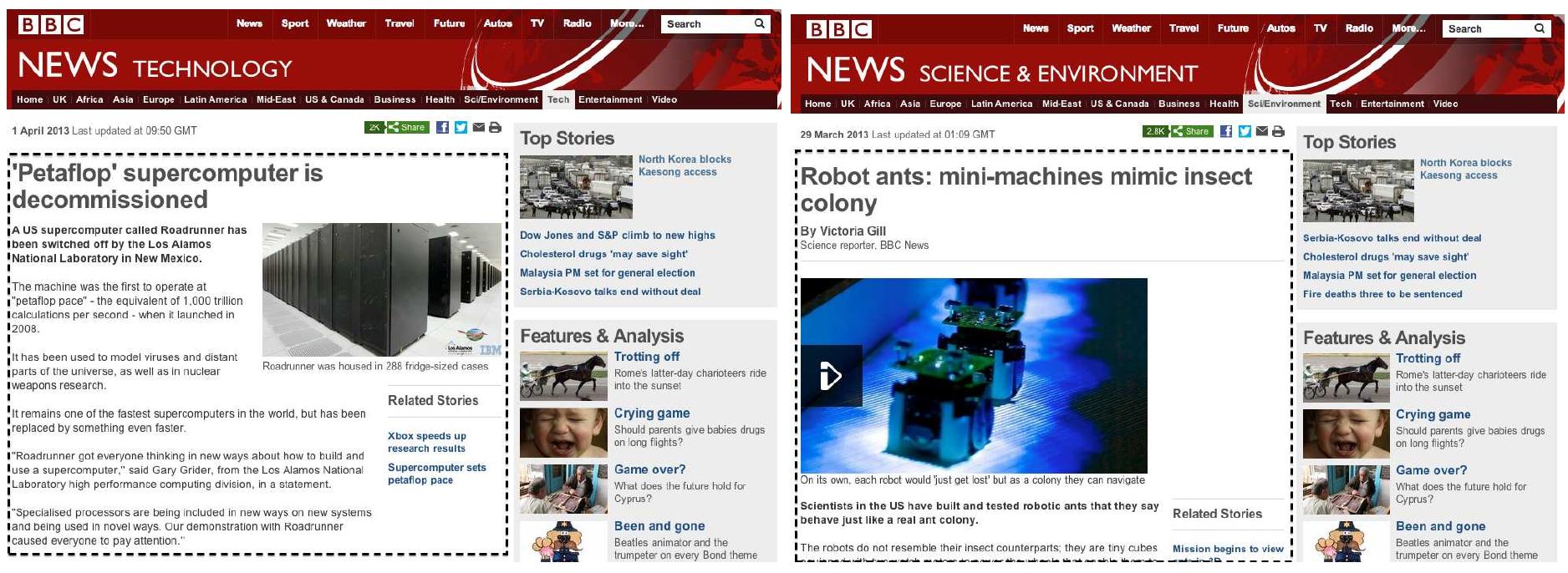
Task: Click the Kaesong traffic thumbnail on the Science page
Action: coord(1358,190)
